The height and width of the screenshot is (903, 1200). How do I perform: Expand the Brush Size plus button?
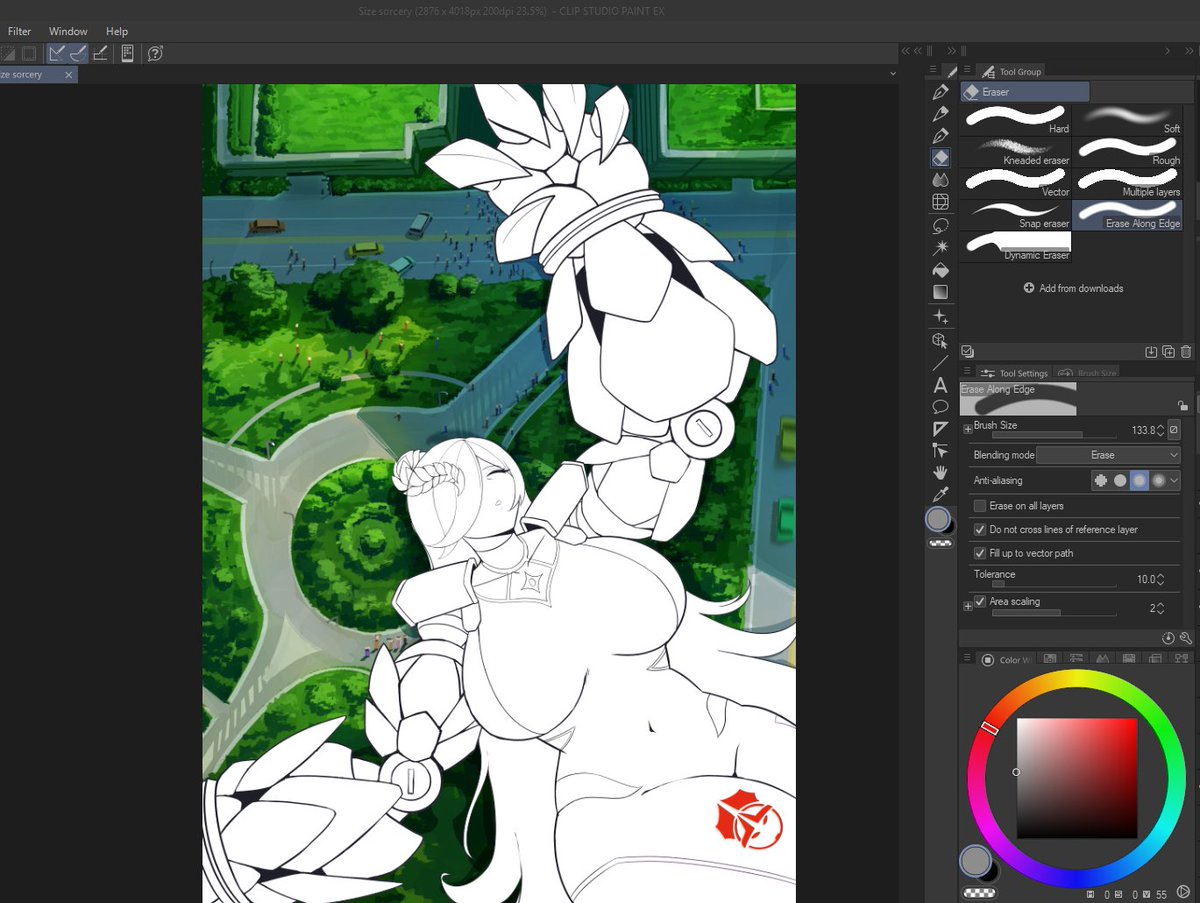pos(967,429)
